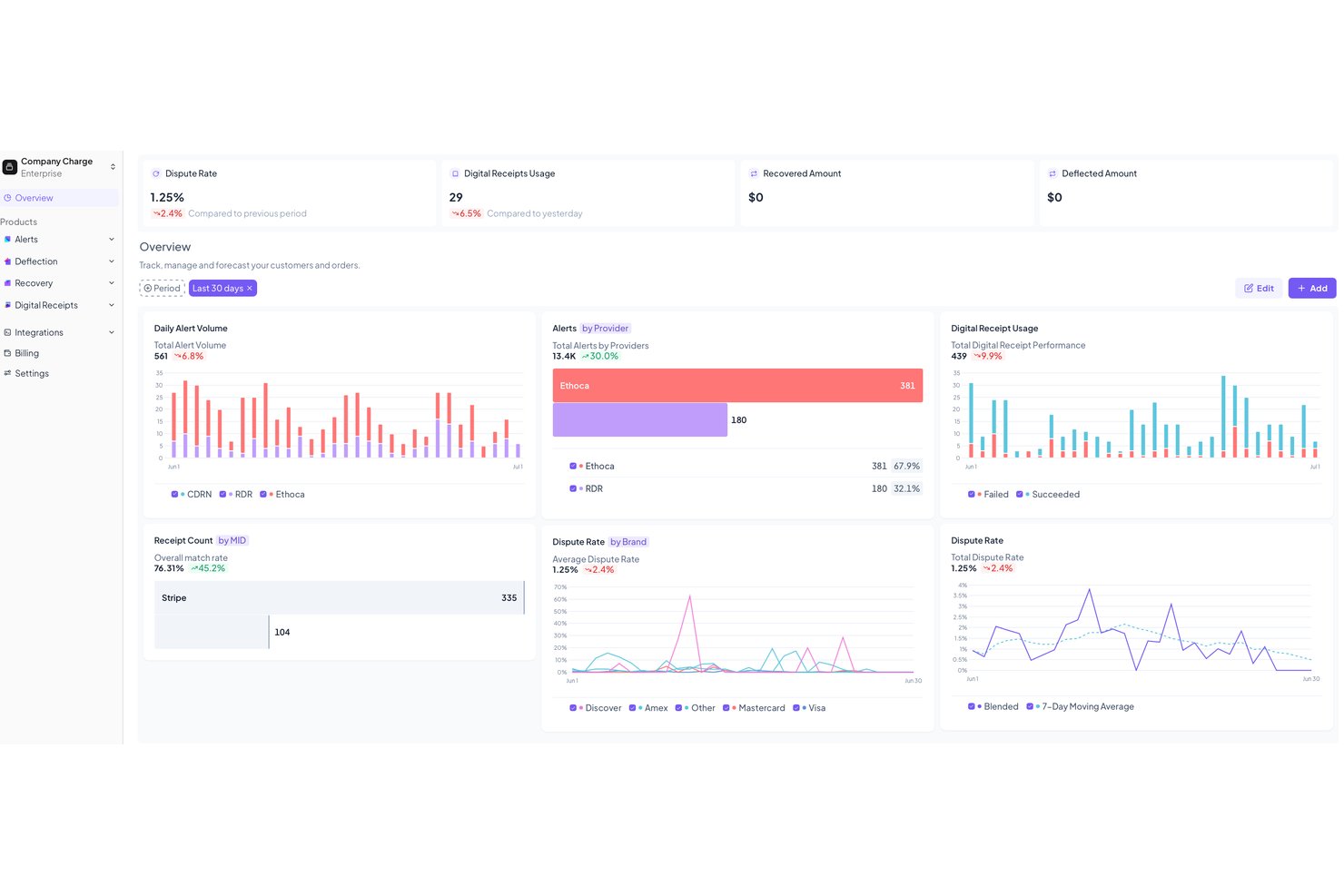Image resolution: width=1344 pixels, height=896 pixels.
Task: Toggle the 7-Day Moving Average checkbox
Action: [x=1030, y=706]
